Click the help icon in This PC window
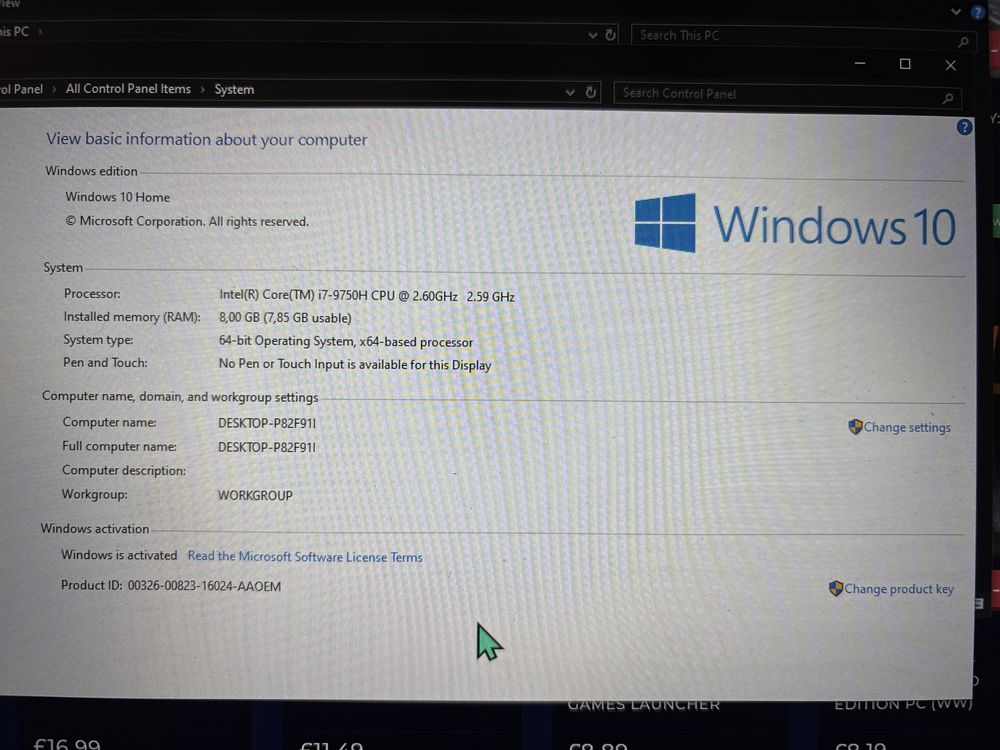The image size is (1000, 750). point(978,11)
